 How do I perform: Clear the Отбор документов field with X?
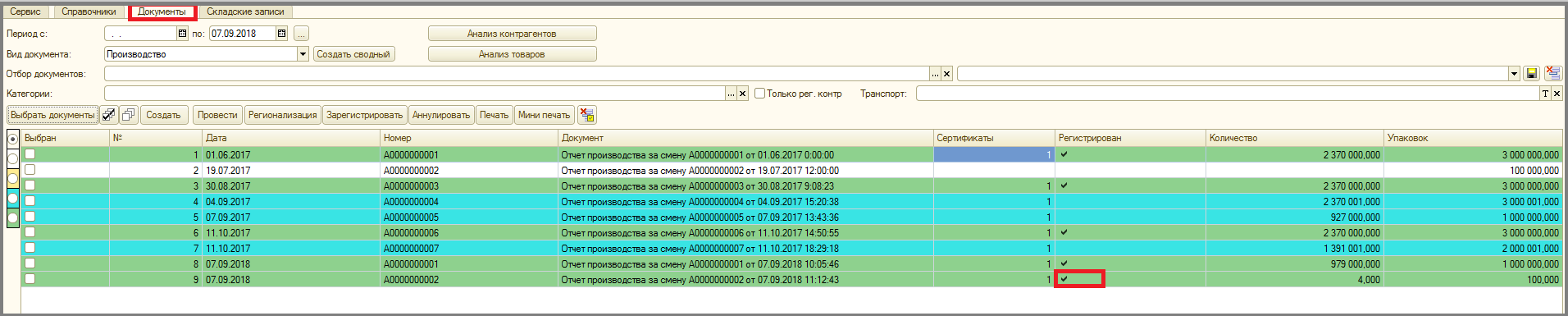(946, 74)
